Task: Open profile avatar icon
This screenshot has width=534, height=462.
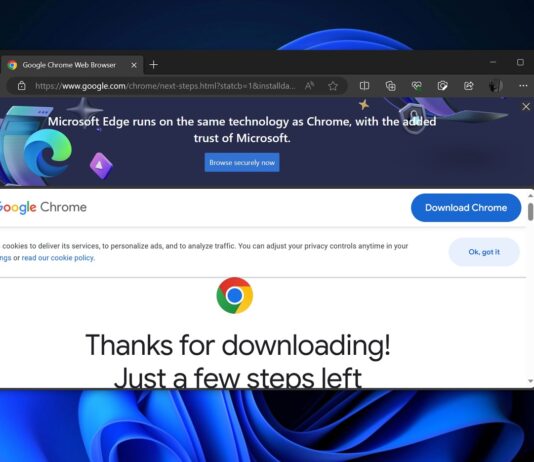Action: (x=496, y=86)
